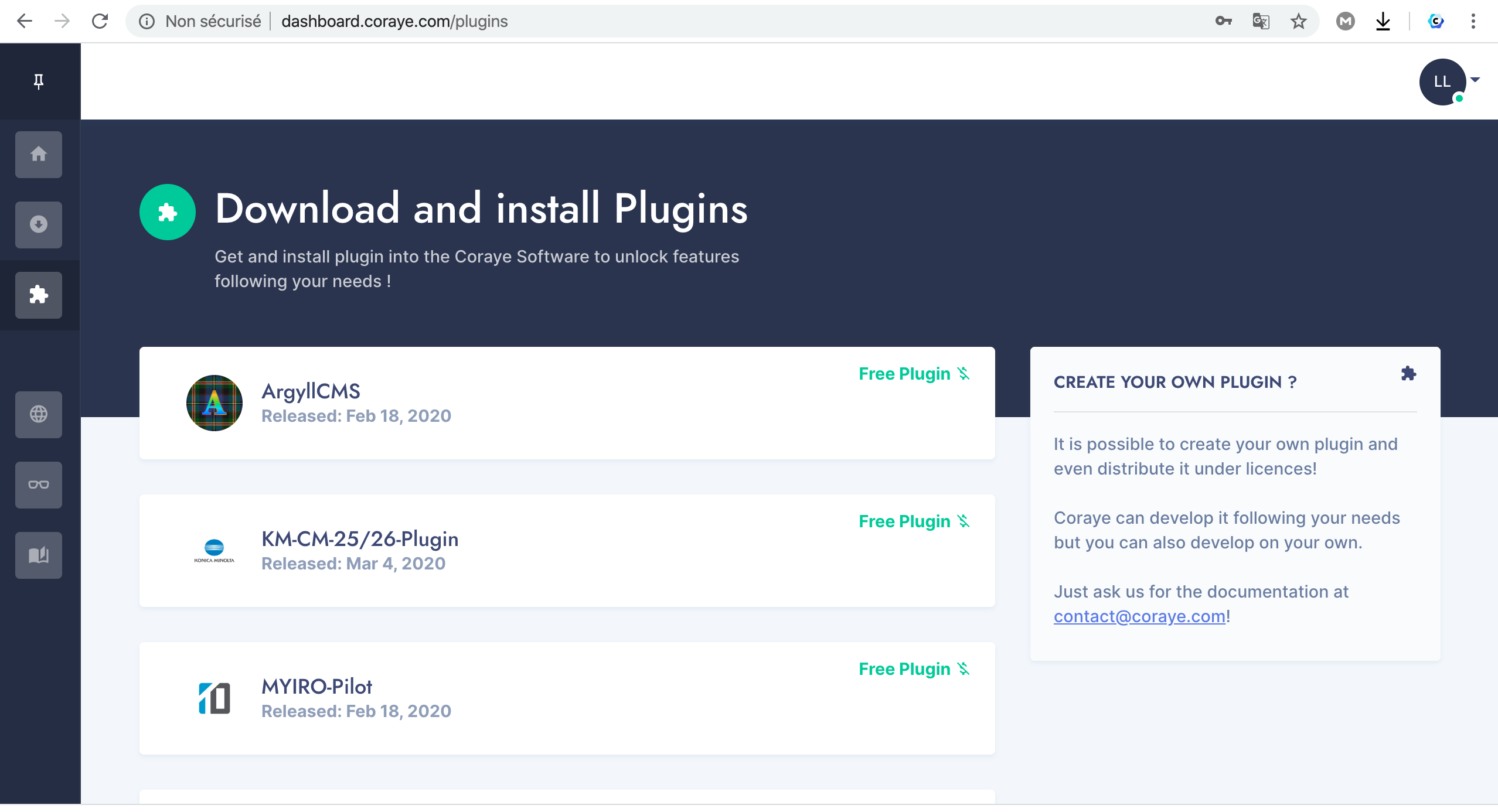Click the Non sécurisé site info icon

point(147,22)
